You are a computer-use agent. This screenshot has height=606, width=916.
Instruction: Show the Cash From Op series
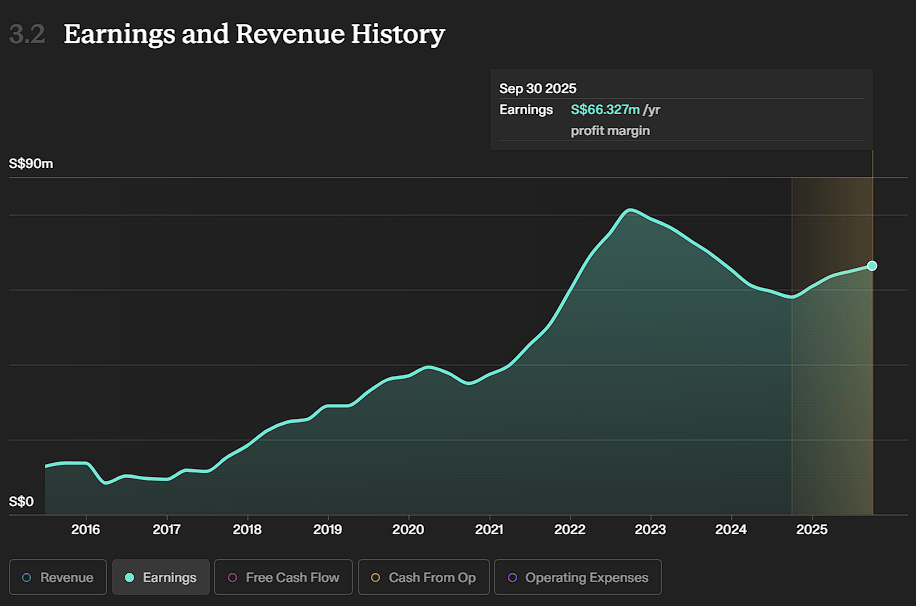pos(423,577)
